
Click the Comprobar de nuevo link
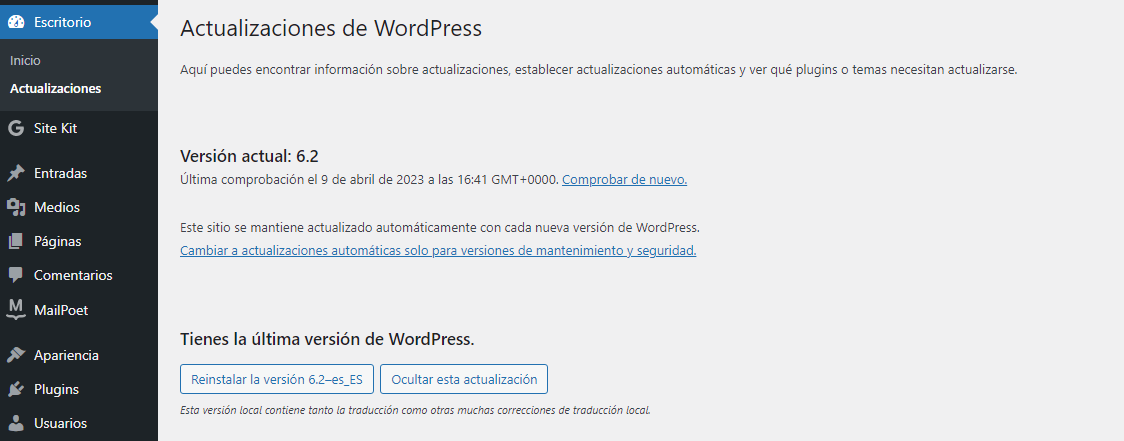[624, 179]
